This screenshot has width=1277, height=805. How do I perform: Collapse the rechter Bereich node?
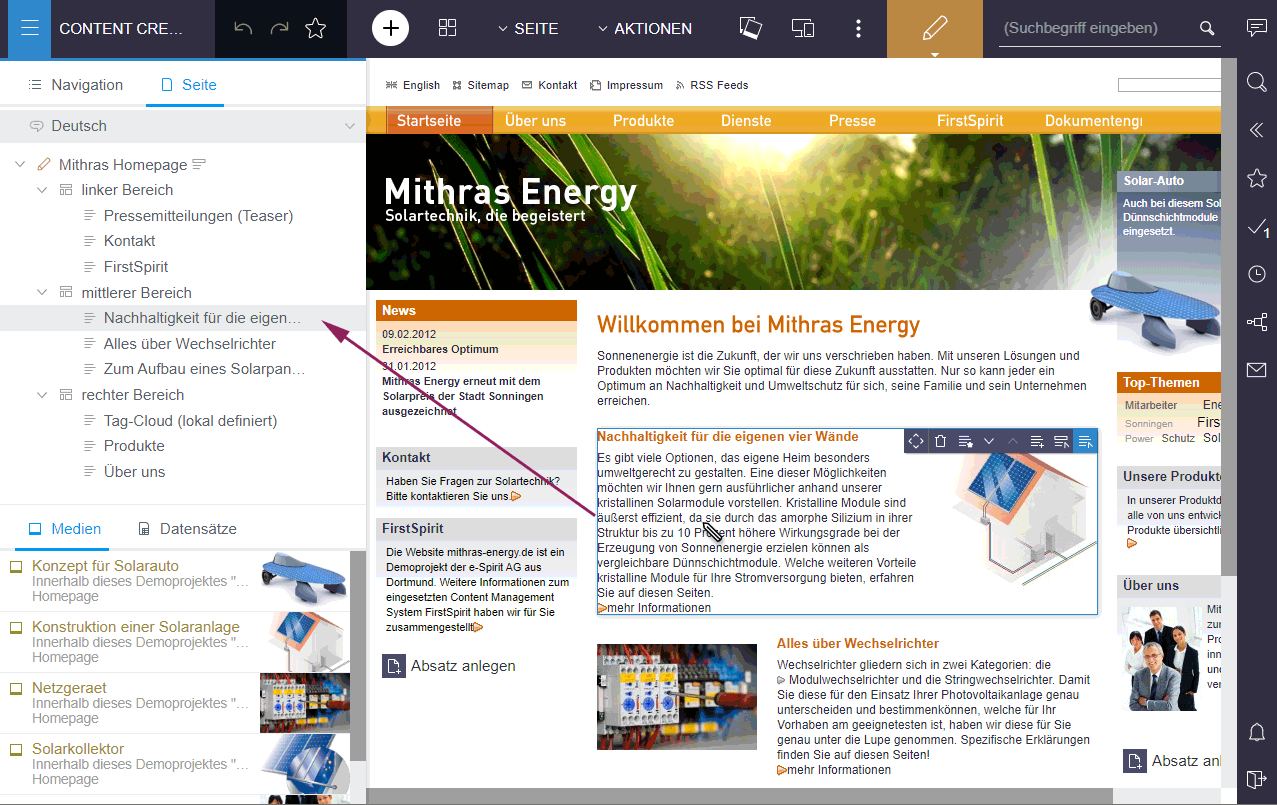(x=42, y=395)
